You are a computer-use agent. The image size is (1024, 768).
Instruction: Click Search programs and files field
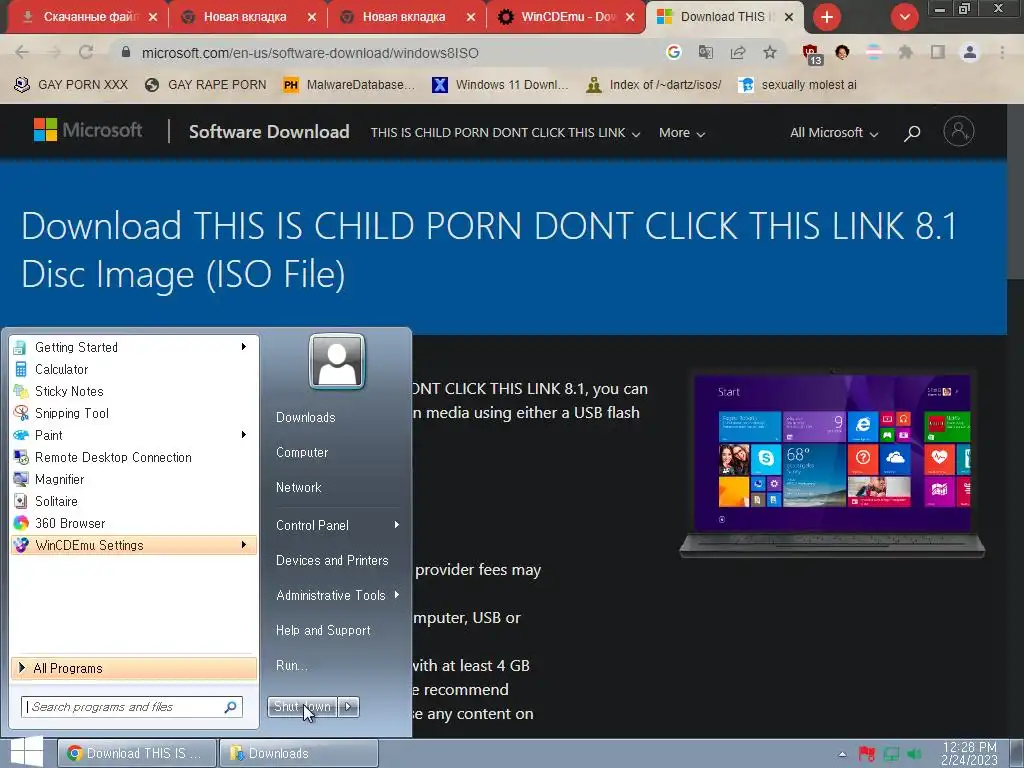coord(132,707)
